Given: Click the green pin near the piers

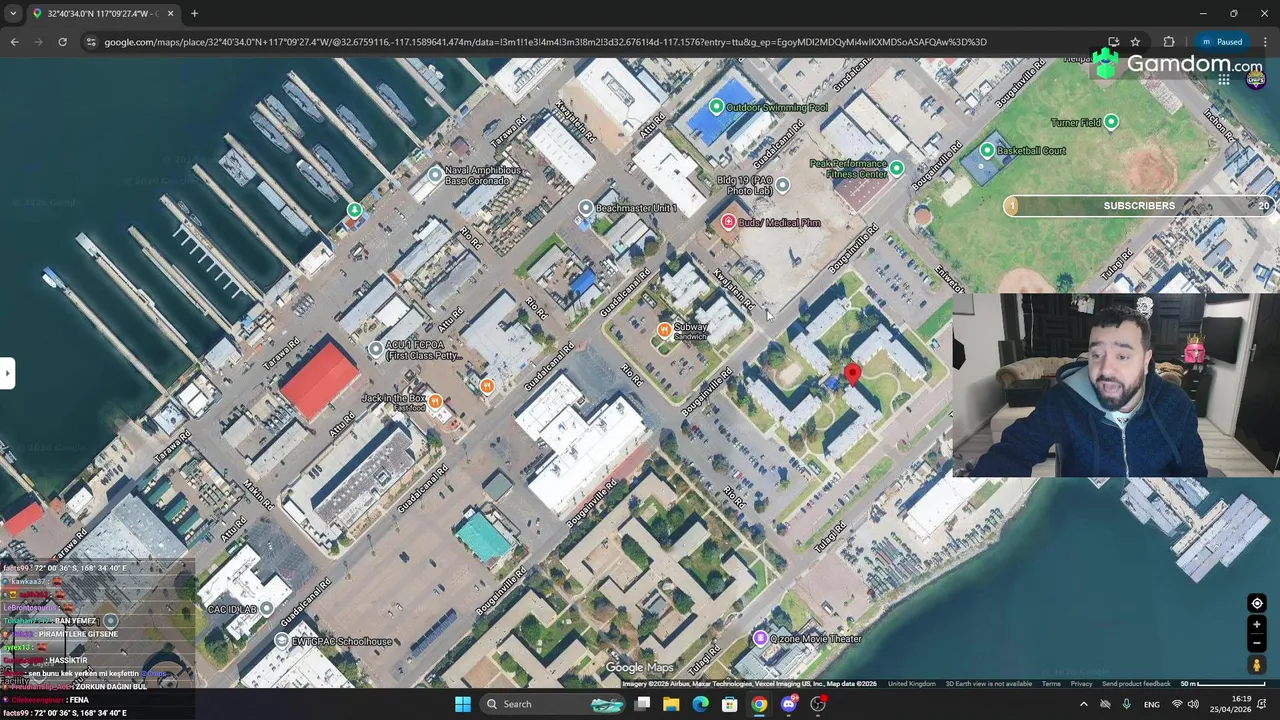Looking at the screenshot, I should click(354, 210).
